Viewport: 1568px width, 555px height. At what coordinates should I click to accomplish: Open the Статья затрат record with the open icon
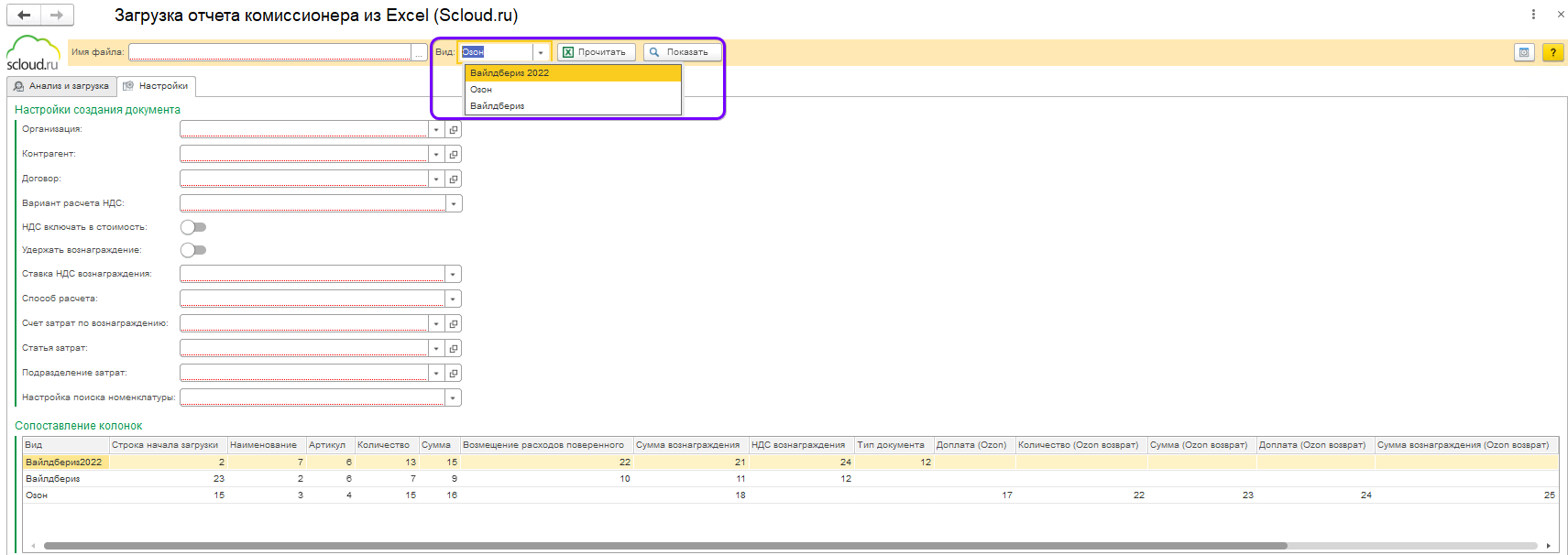454,348
